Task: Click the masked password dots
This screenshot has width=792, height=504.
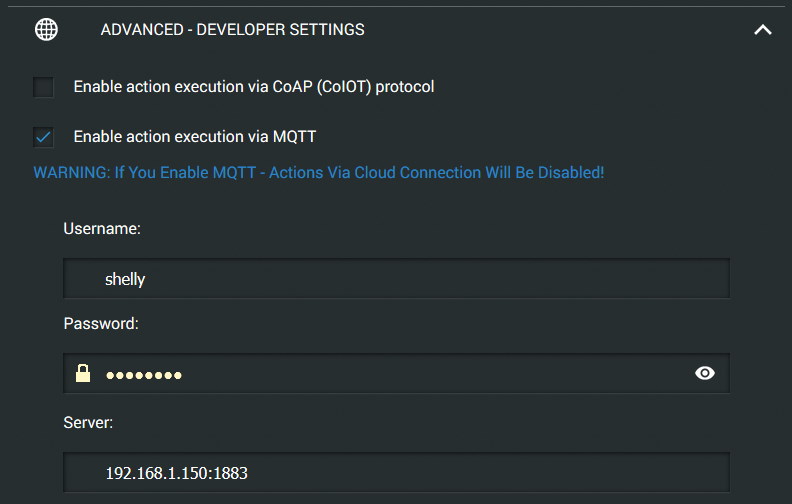Action: 144,375
